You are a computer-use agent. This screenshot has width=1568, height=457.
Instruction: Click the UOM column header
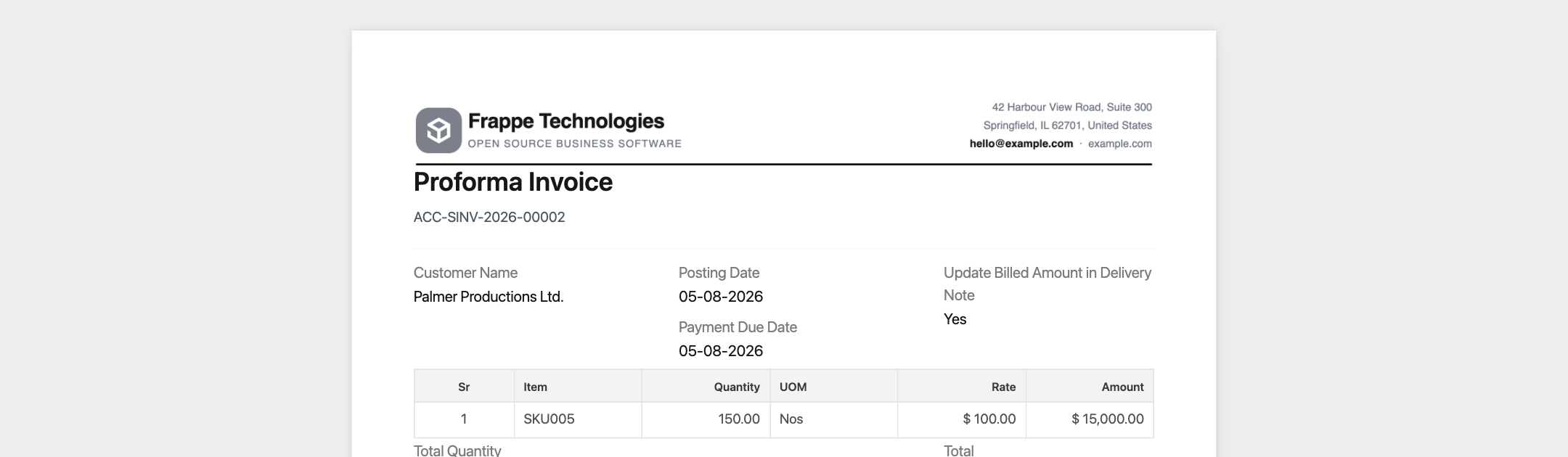tap(833, 387)
